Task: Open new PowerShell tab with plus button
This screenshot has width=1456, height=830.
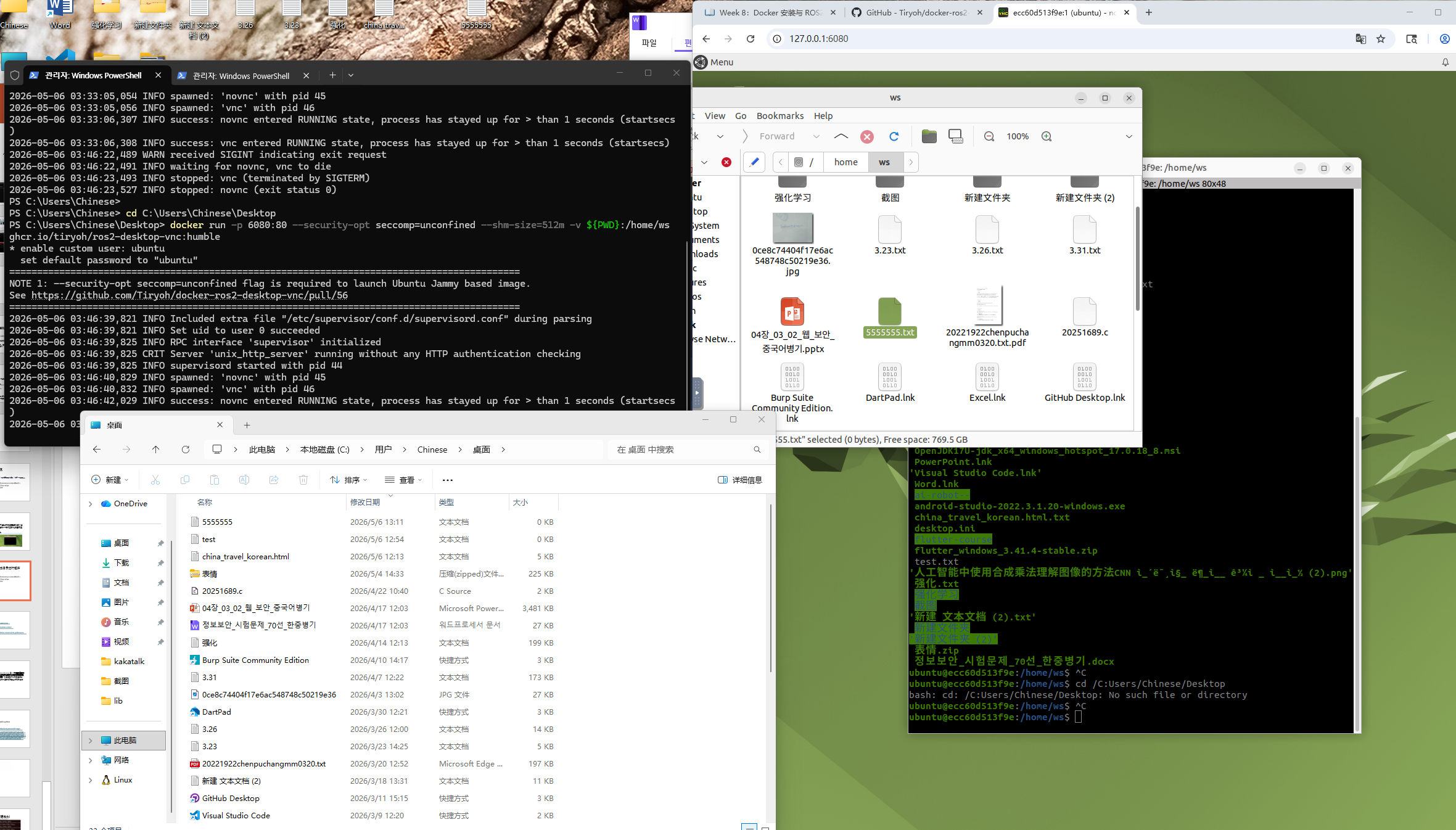Action: point(332,75)
